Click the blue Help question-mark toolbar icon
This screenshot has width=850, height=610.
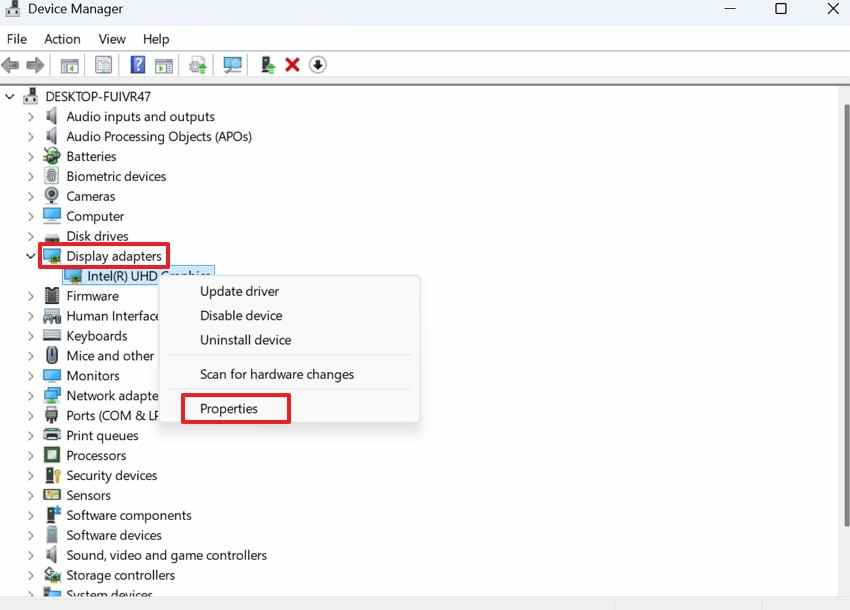click(x=138, y=65)
